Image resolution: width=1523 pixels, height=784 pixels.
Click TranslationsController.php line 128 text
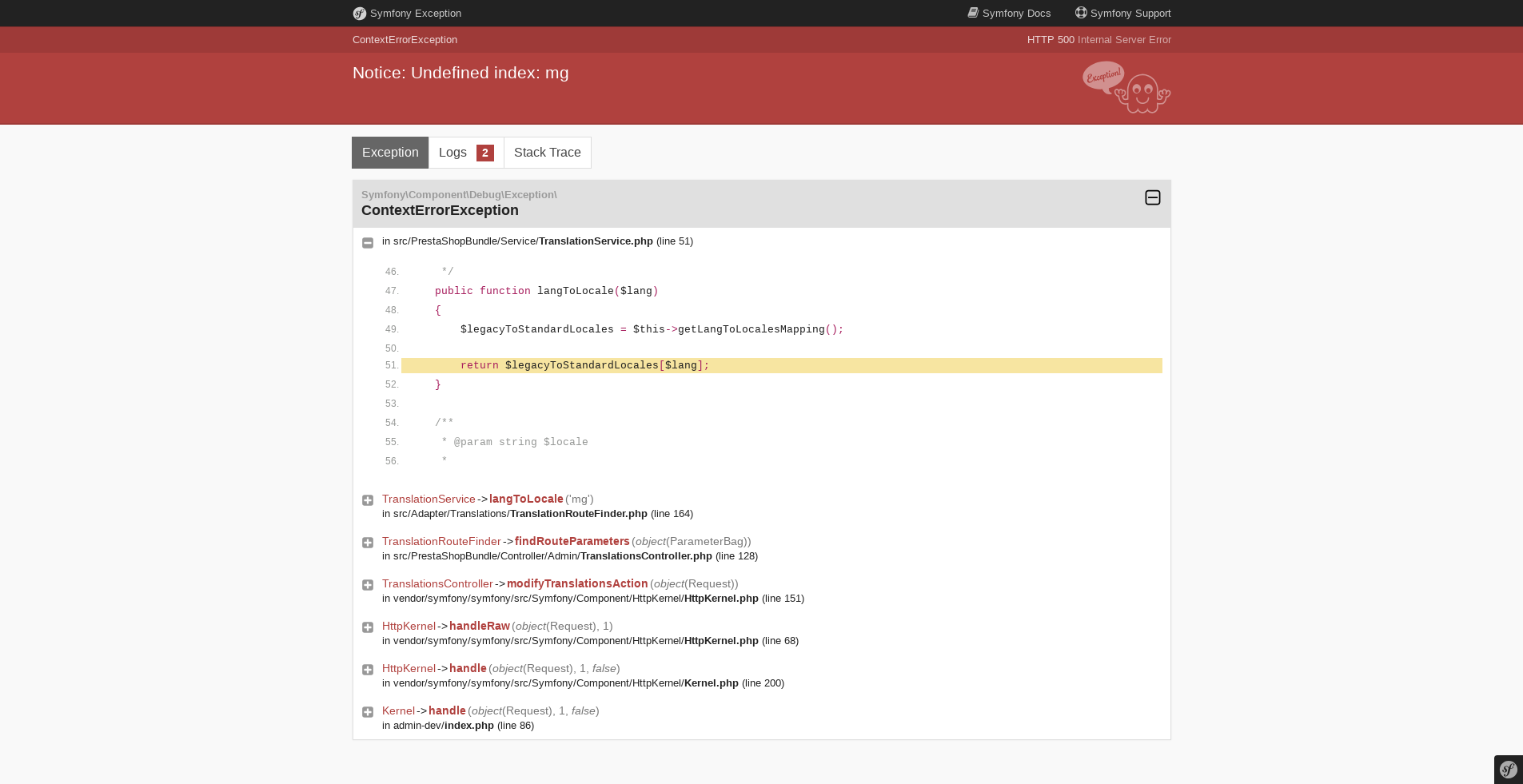570,556
